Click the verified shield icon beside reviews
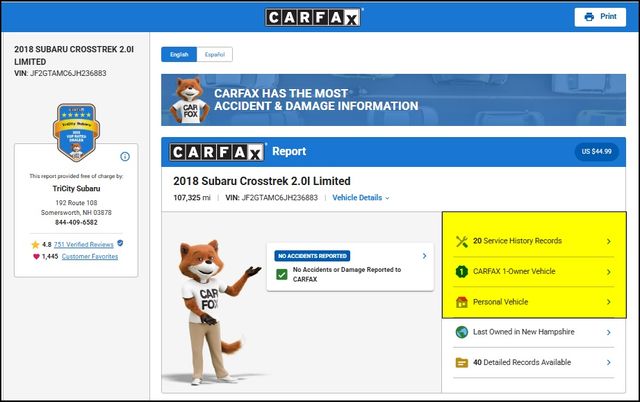 coord(120,243)
